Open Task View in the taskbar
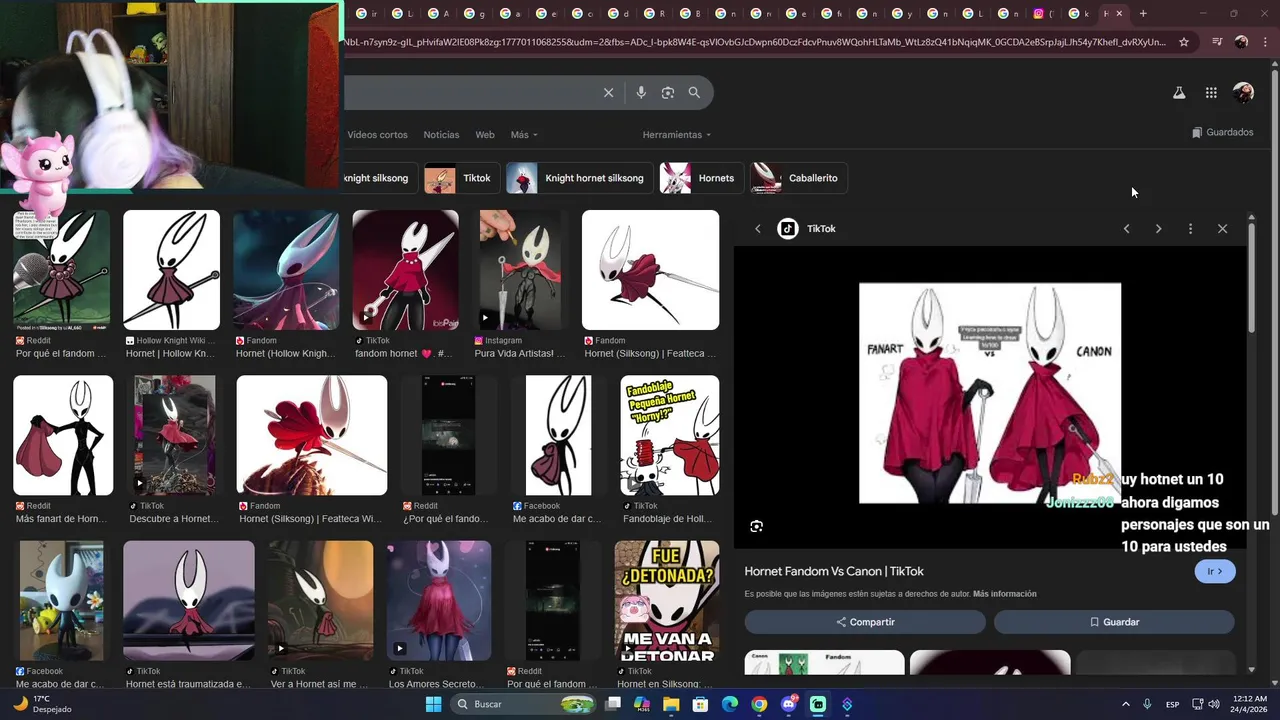1280x720 pixels. point(613,704)
